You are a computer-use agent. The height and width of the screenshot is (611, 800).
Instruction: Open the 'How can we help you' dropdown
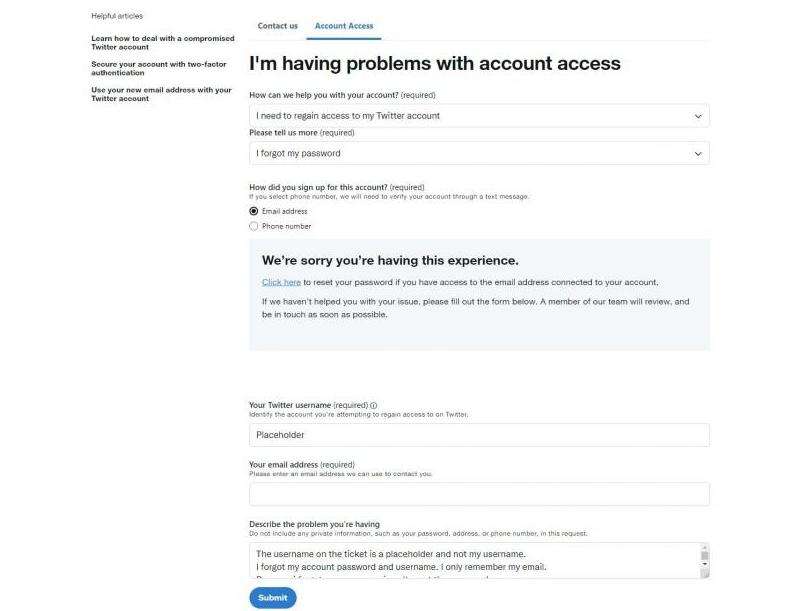[478, 116]
